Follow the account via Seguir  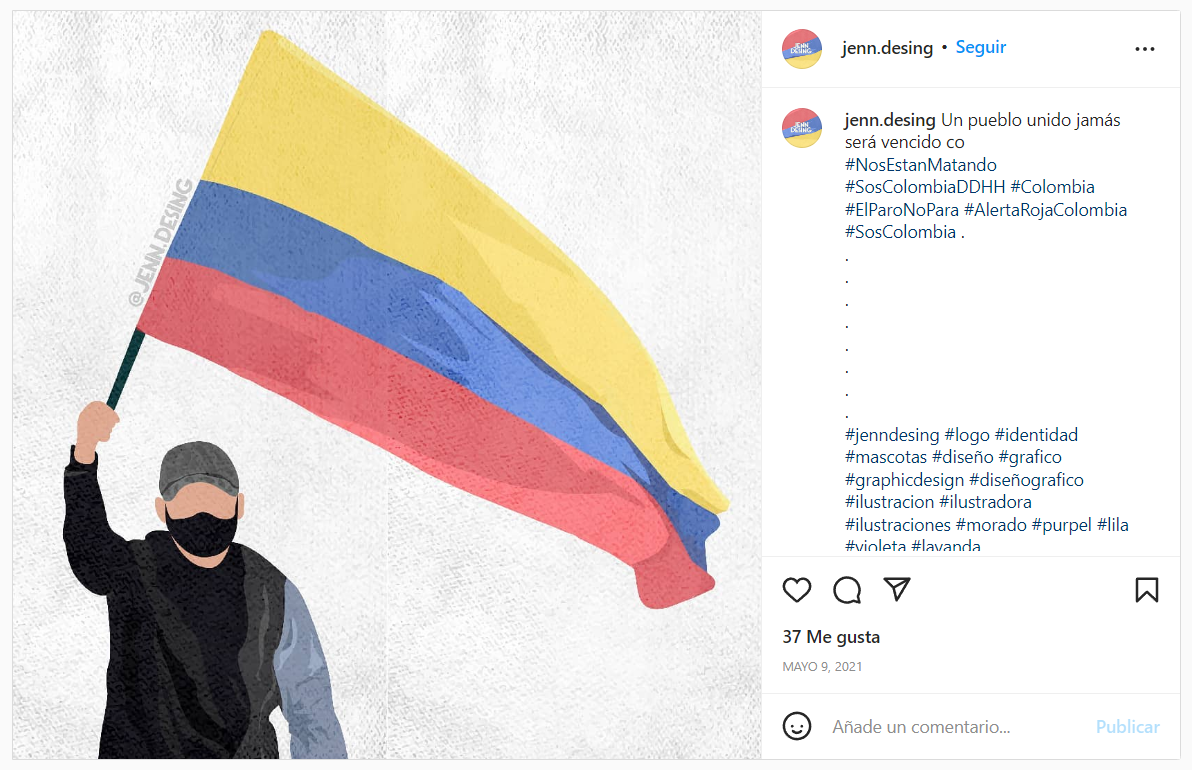981,47
